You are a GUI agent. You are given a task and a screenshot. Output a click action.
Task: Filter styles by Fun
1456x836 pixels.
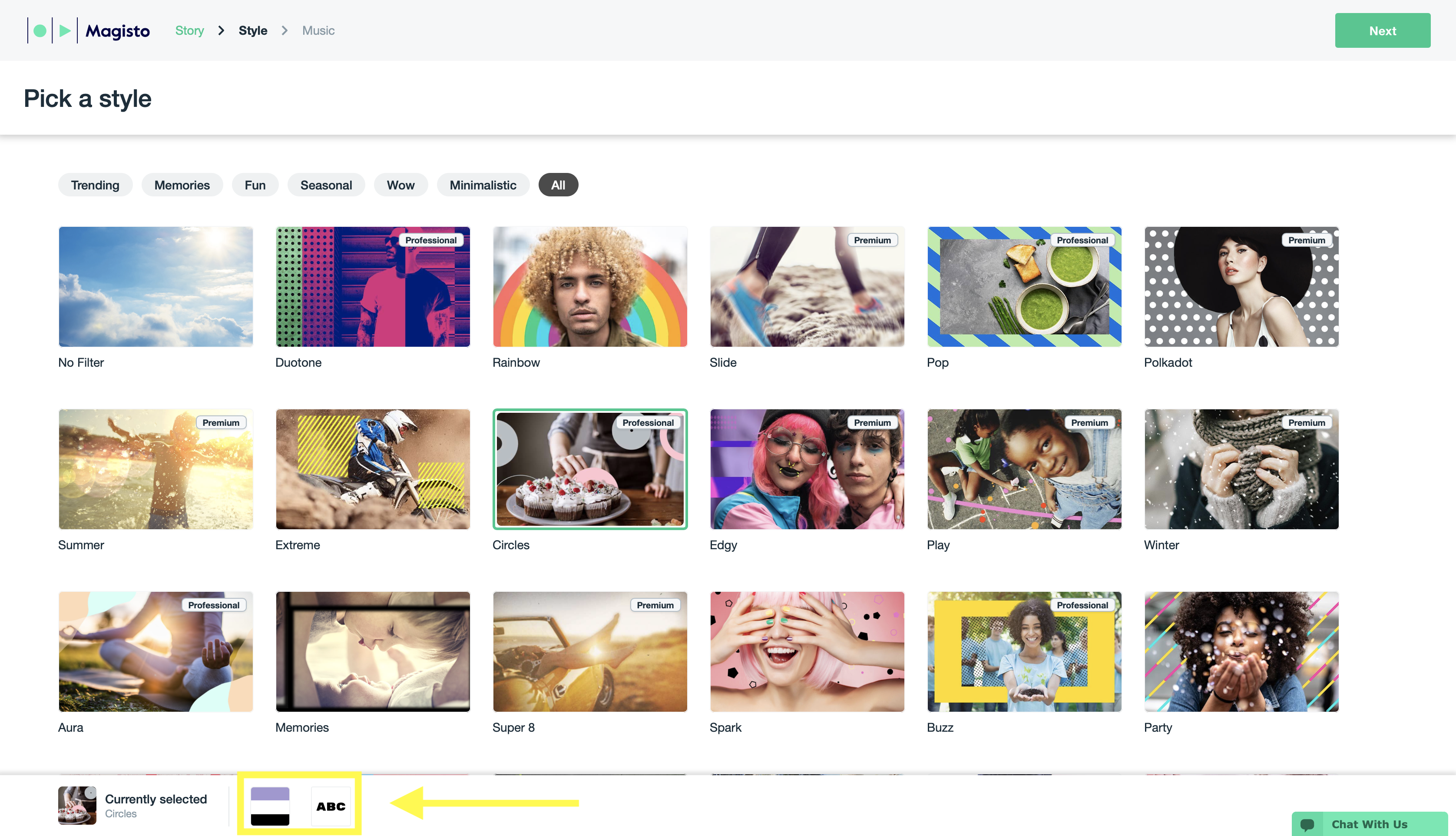click(255, 185)
